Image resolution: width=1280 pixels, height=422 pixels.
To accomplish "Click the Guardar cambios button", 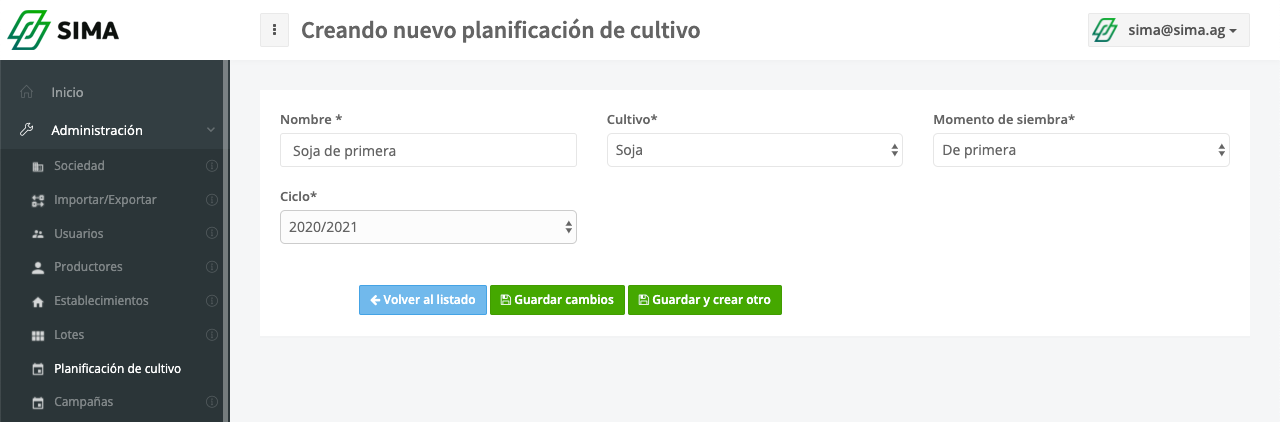I will point(557,300).
